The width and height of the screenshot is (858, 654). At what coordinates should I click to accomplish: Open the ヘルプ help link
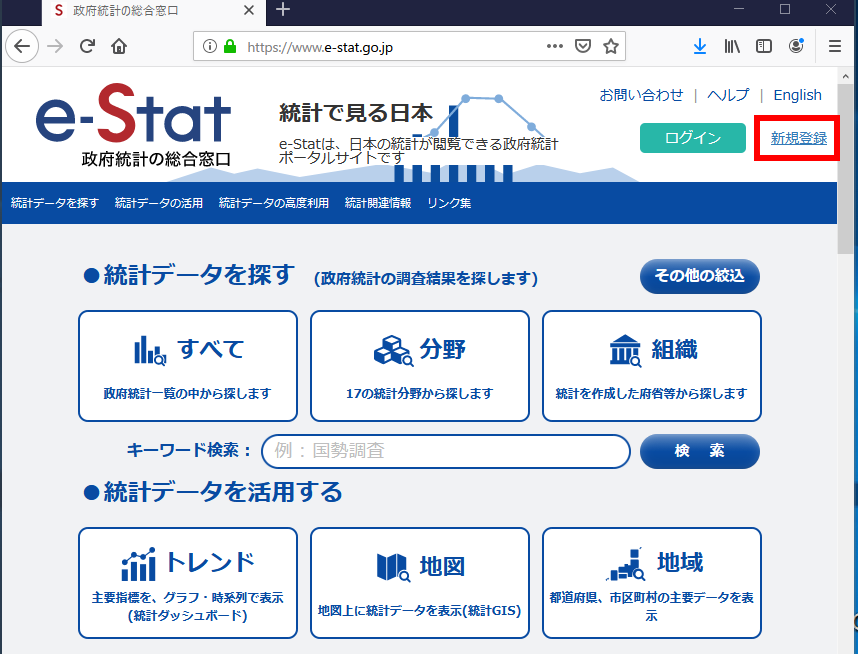coord(728,95)
